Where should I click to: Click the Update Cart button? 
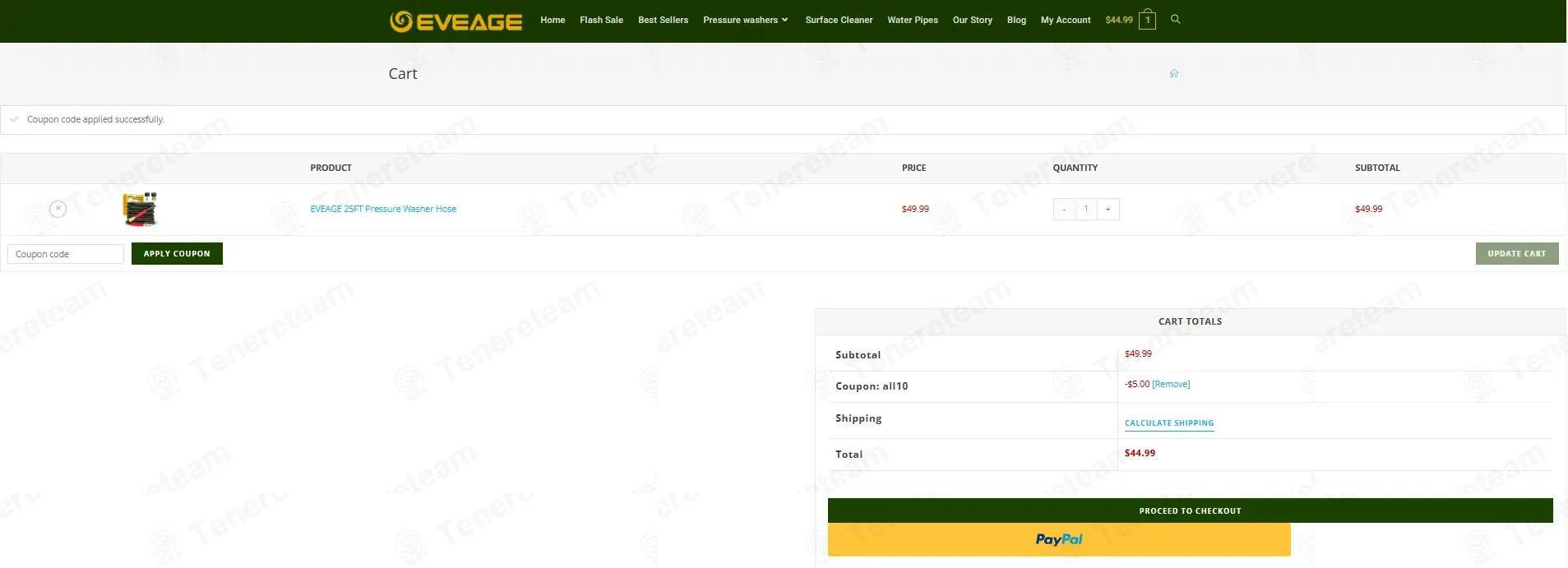[x=1516, y=253]
